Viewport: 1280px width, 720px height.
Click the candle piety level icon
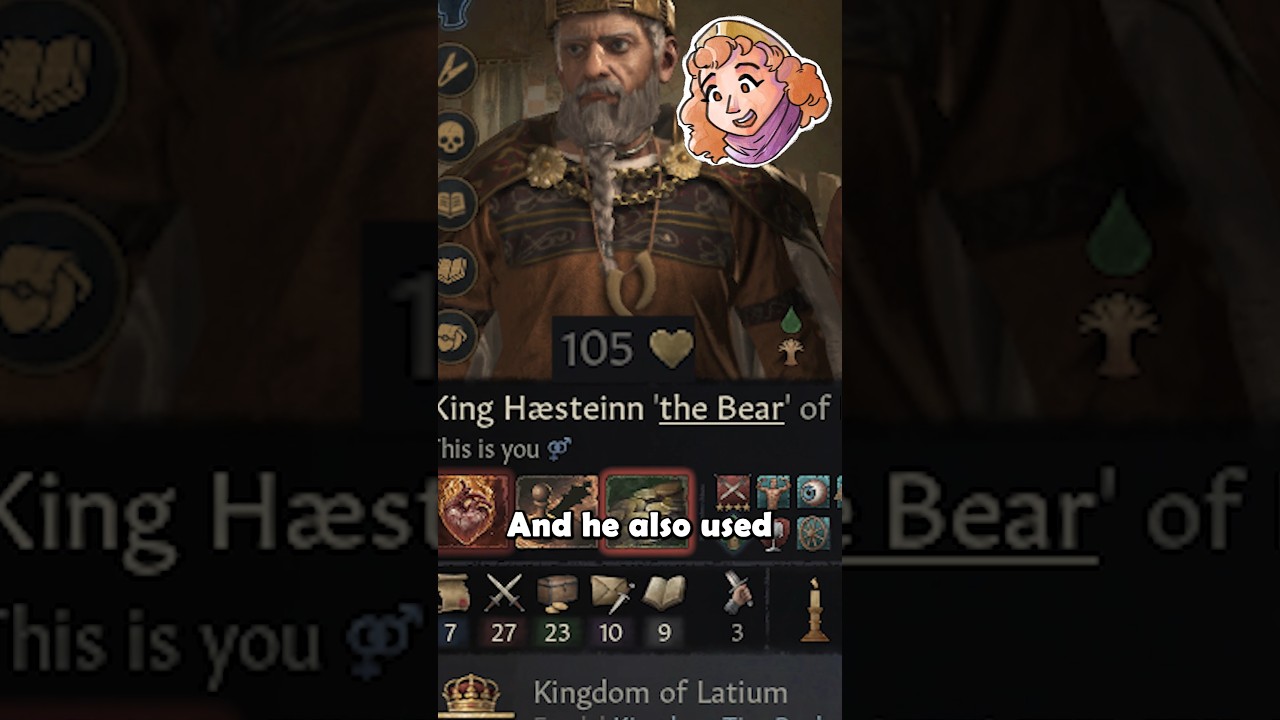[x=815, y=609]
